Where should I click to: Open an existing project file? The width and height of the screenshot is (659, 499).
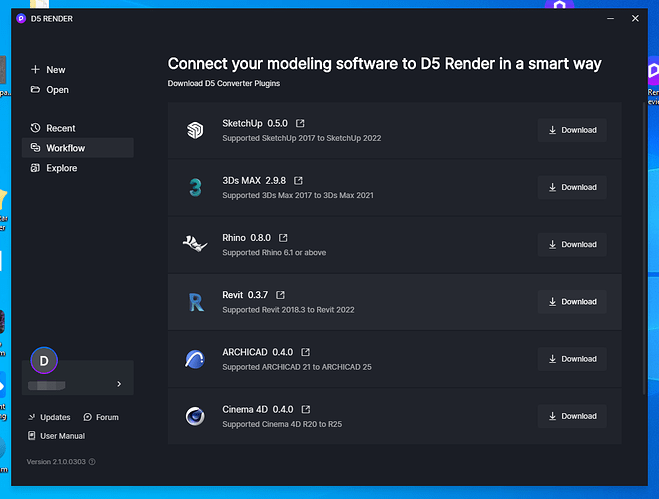pyautogui.click(x=50, y=90)
